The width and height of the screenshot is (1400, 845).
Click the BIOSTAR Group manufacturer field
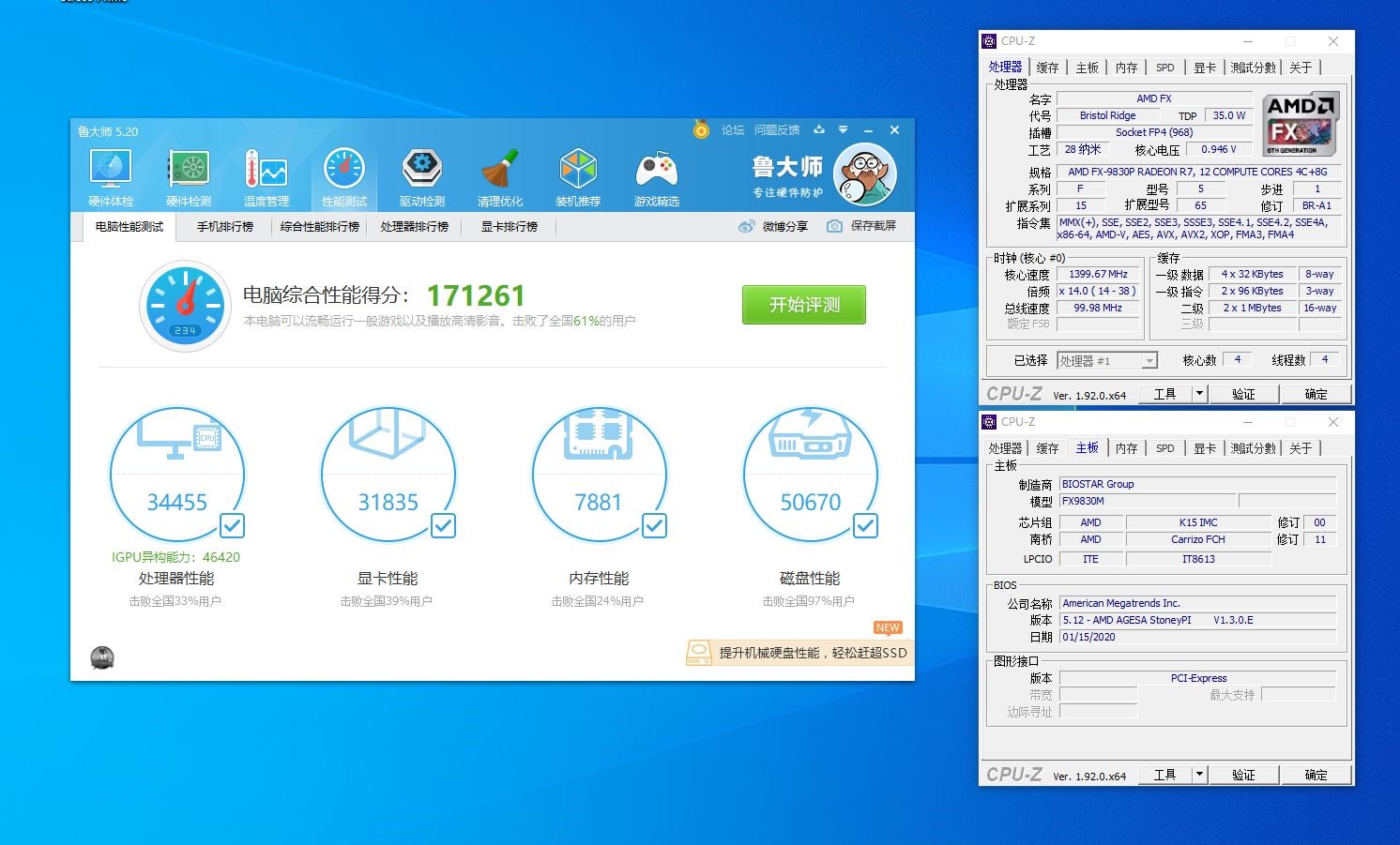click(1197, 484)
